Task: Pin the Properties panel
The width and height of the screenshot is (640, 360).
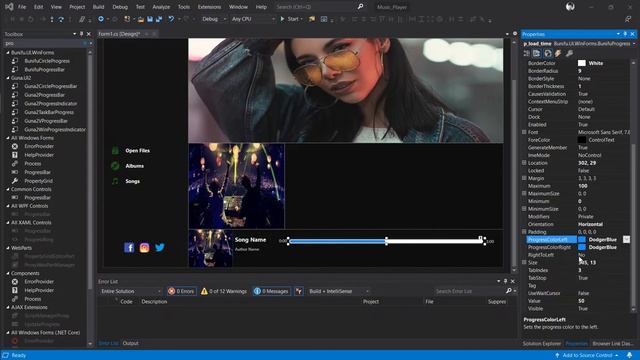Action: pos(625,34)
